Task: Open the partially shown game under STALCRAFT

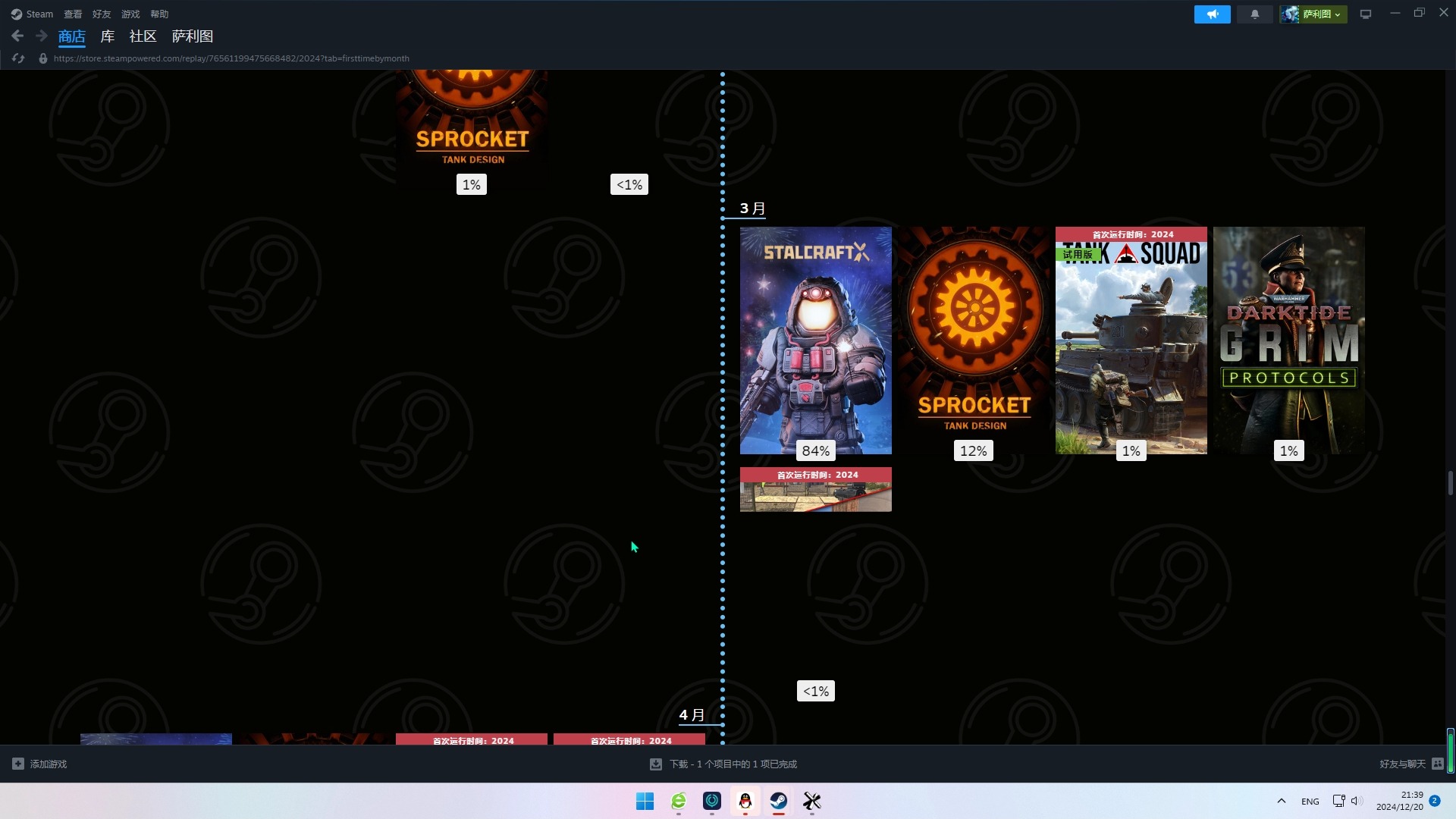Action: [816, 489]
